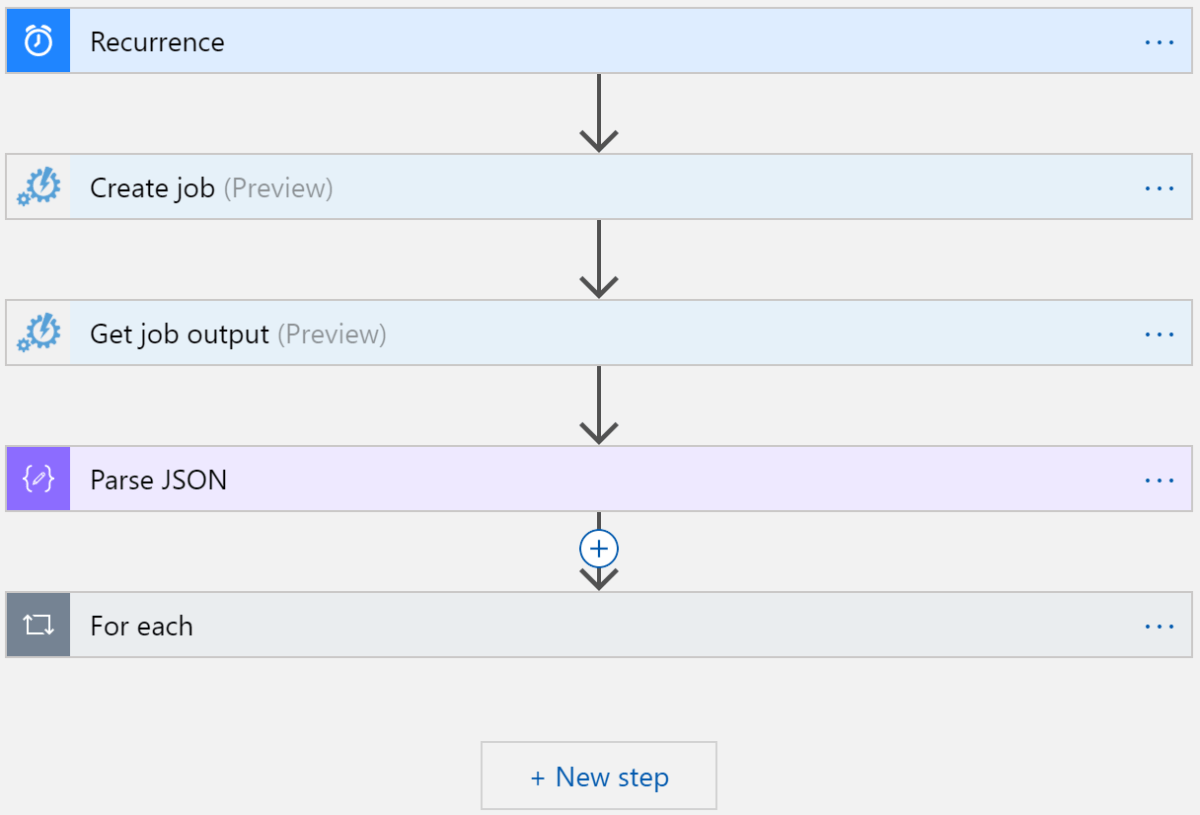Click the Get job output connector icon
Viewport: 1200px width, 815px height.
(36, 333)
